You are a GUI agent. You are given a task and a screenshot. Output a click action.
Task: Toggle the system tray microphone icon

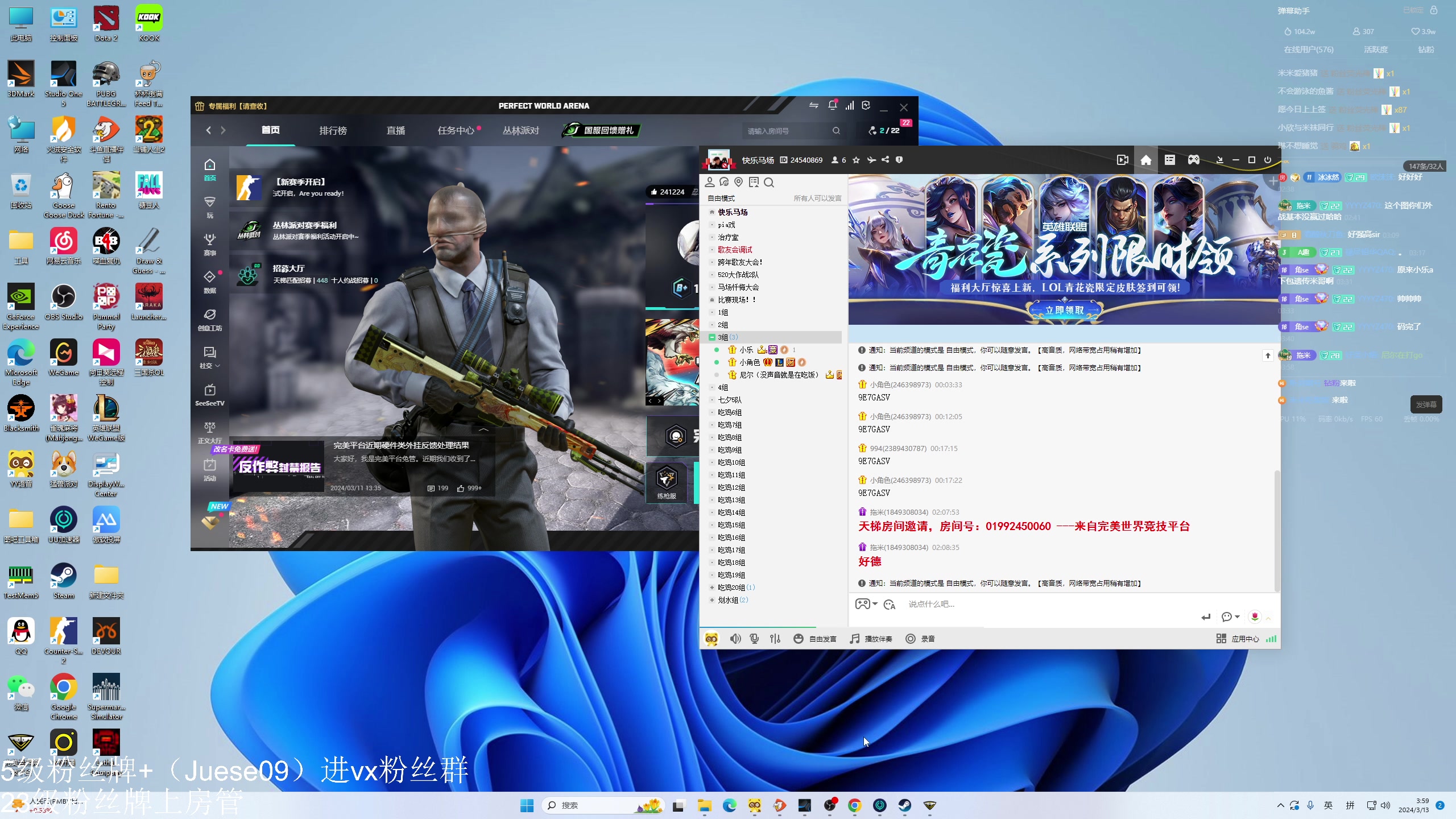point(1310,805)
